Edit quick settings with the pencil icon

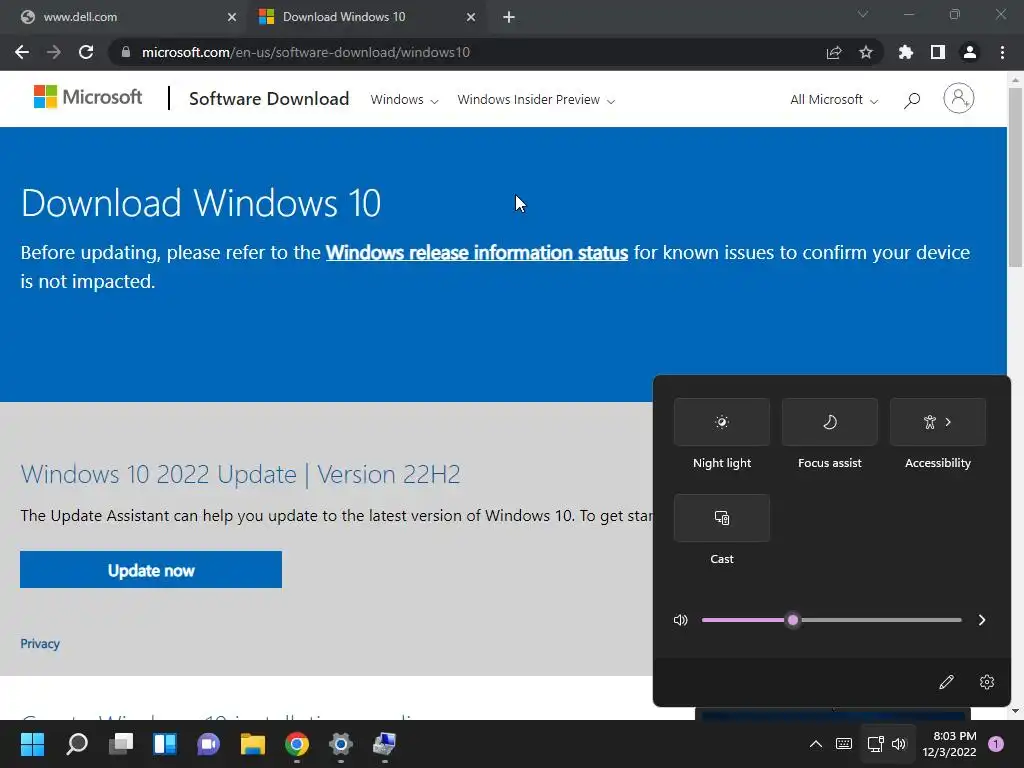click(946, 682)
